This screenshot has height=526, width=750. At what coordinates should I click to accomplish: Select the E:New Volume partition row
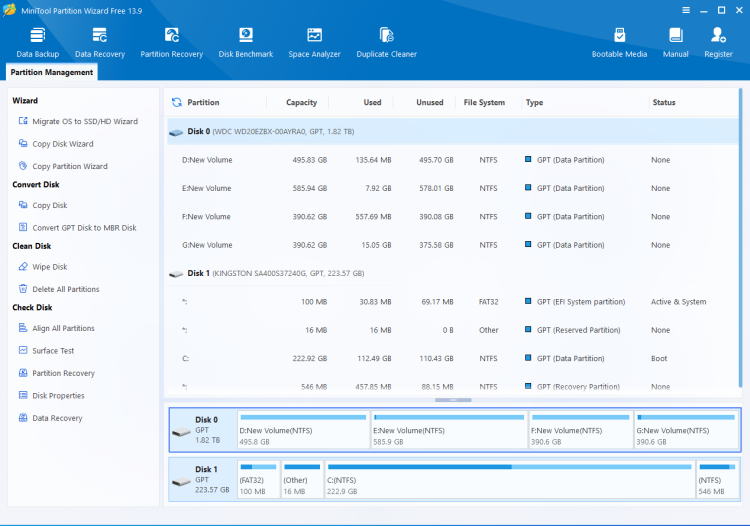coord(452,188)
